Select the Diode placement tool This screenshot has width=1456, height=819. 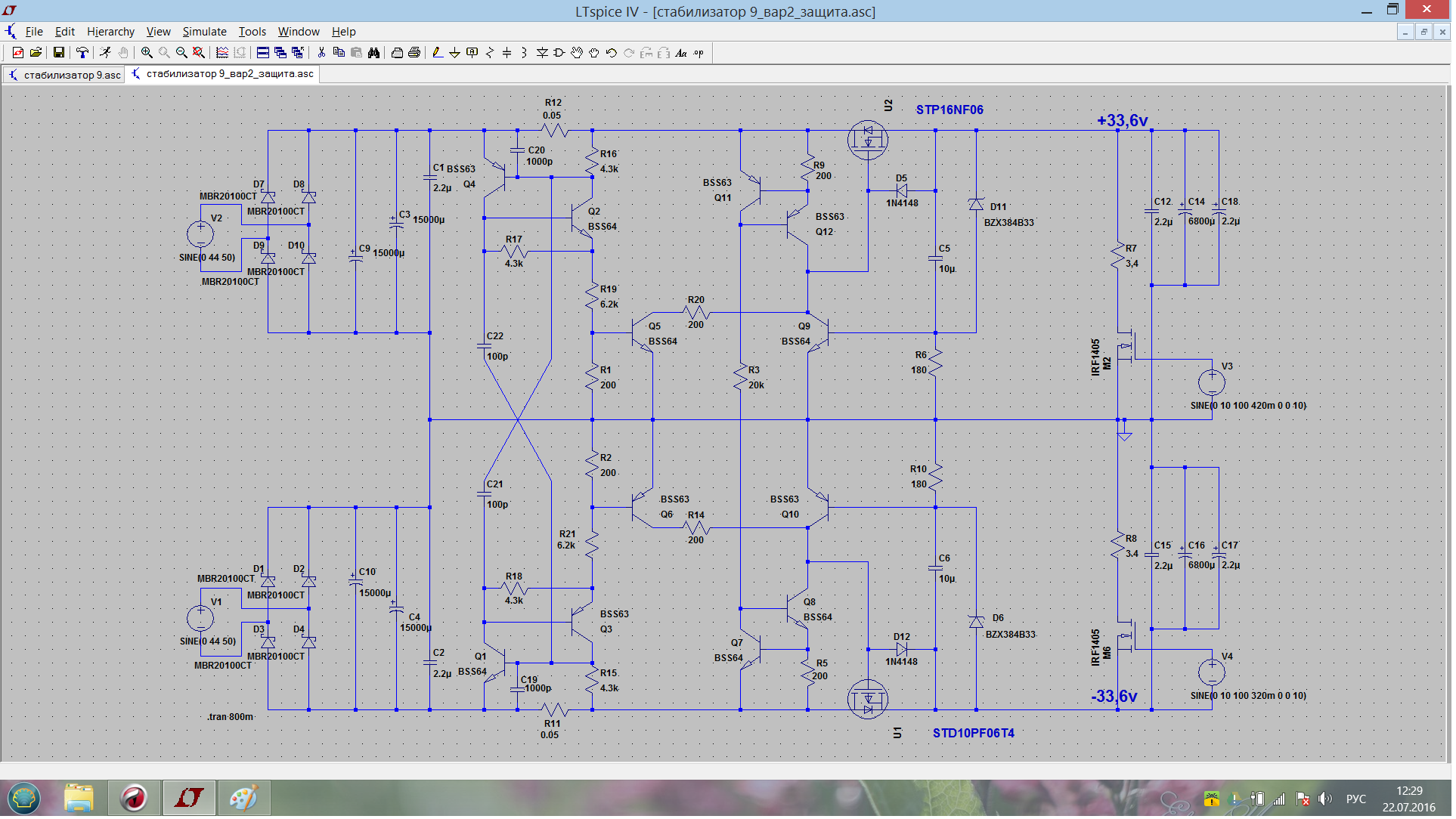pyautogui.click(x=542, y=53)
